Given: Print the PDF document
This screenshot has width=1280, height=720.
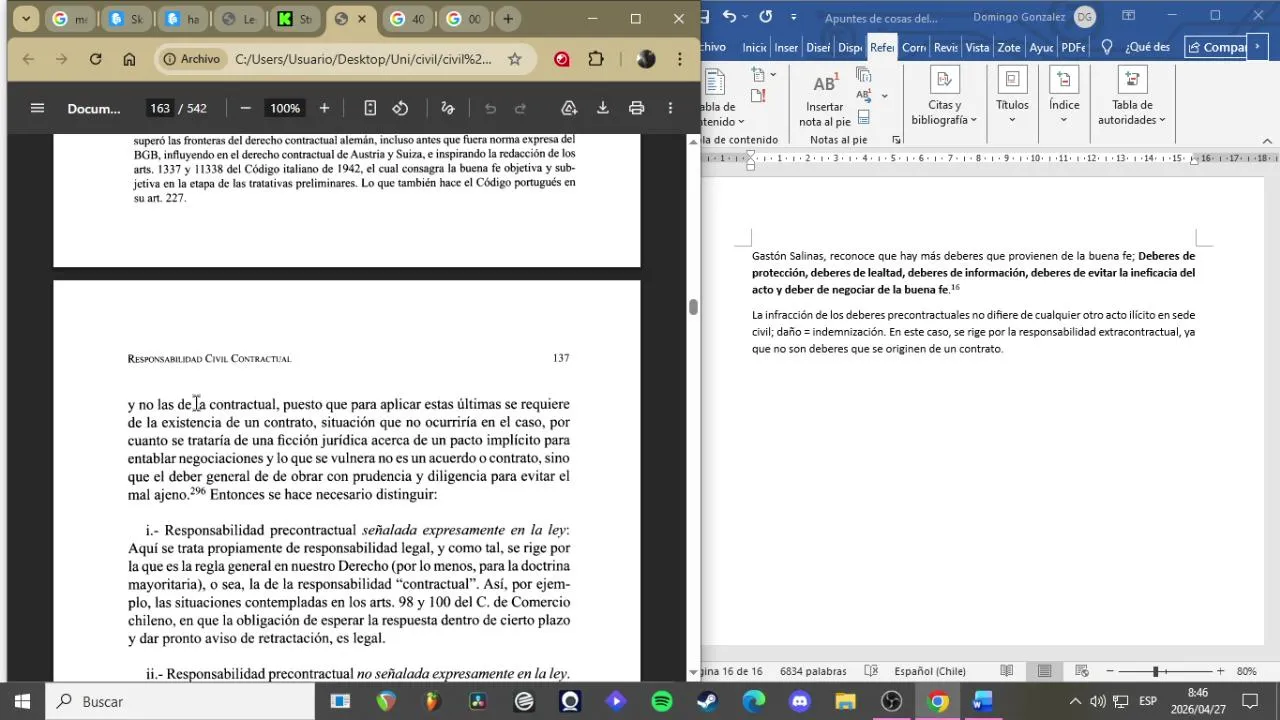Looking at the screenshot, I should point(636,108).
